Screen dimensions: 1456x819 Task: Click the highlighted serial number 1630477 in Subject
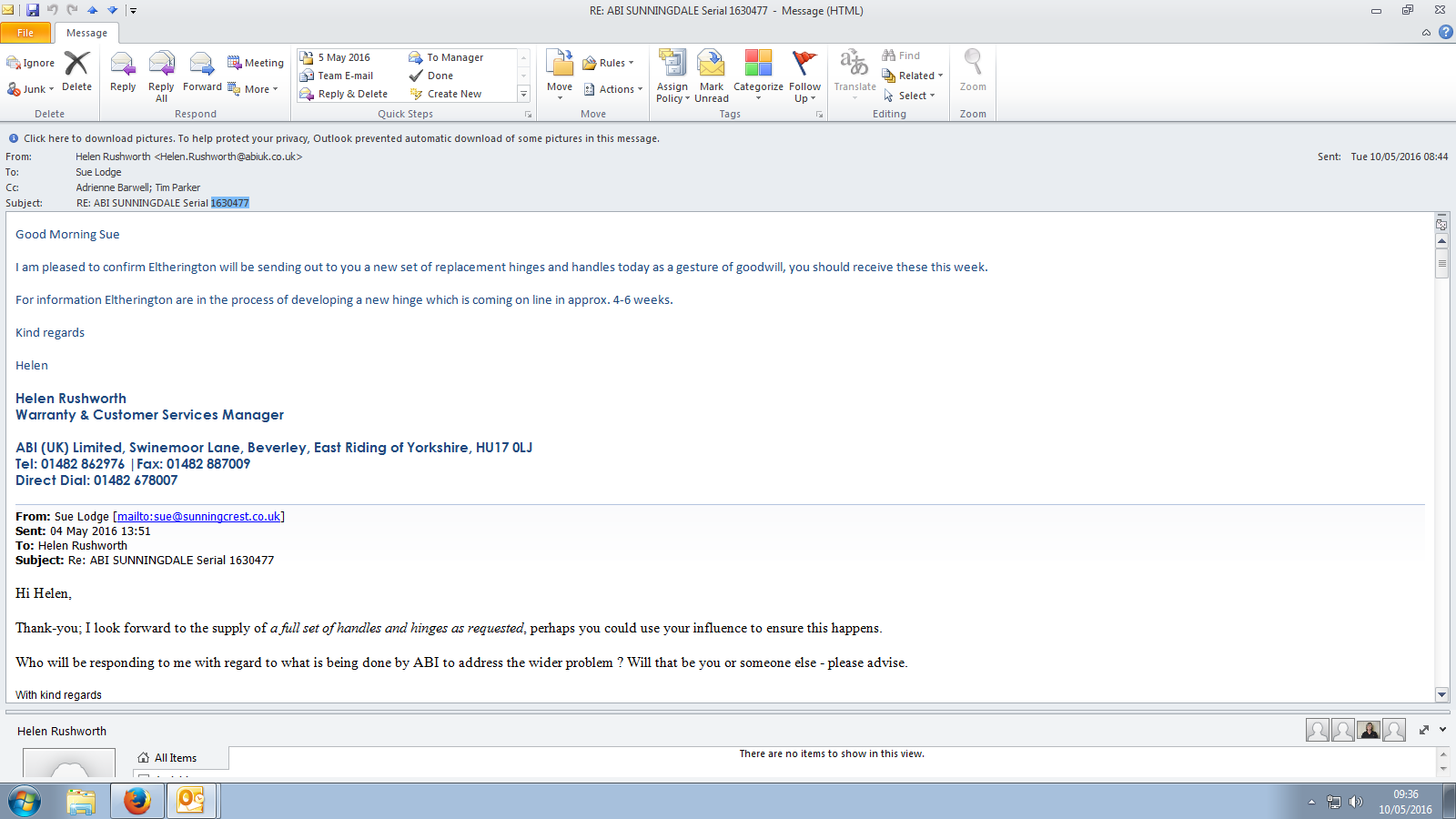[x=230, y=203]
